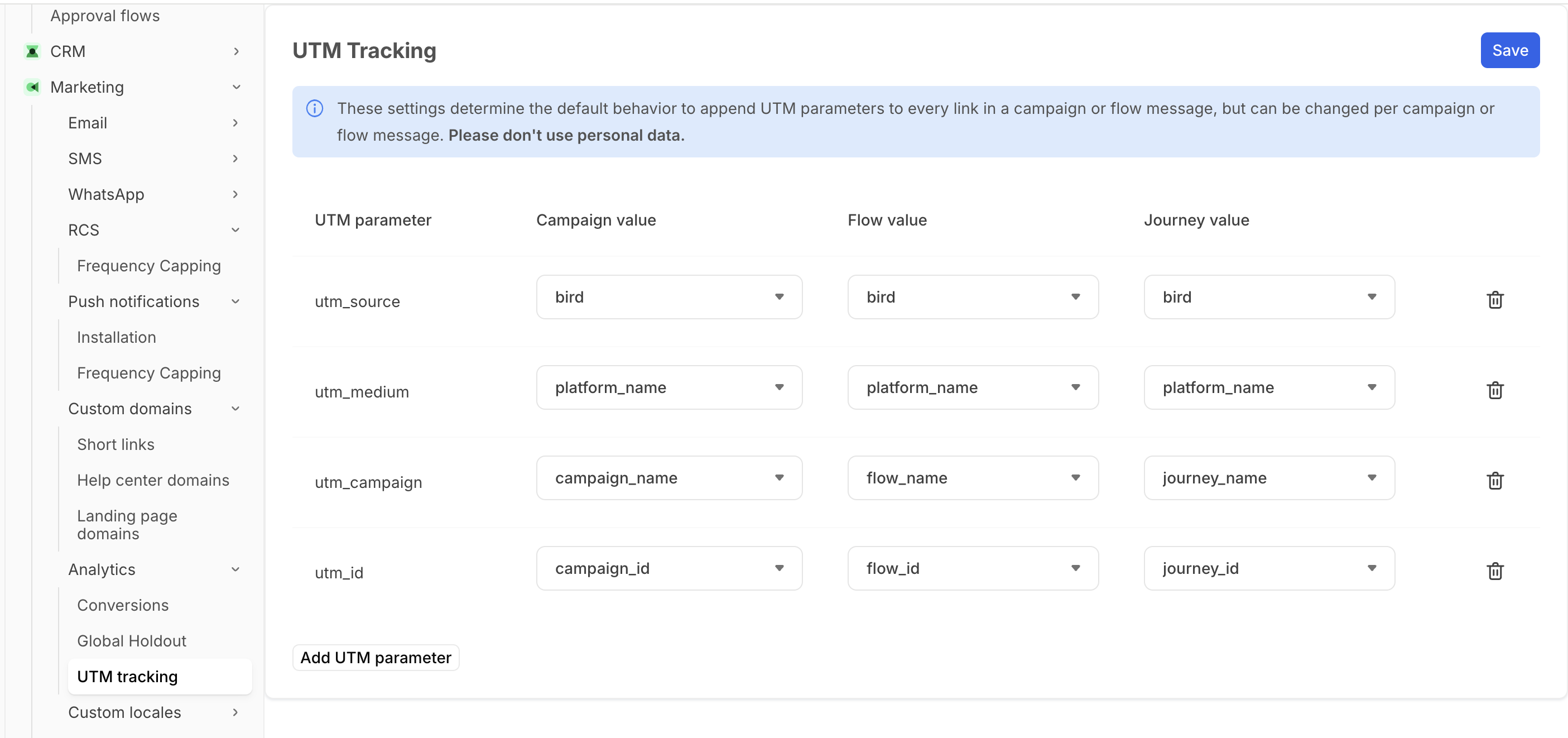Click Add UTM parameter button
Image resolution: width=1568 pixels, height=738 pixels.
(376, 658)
